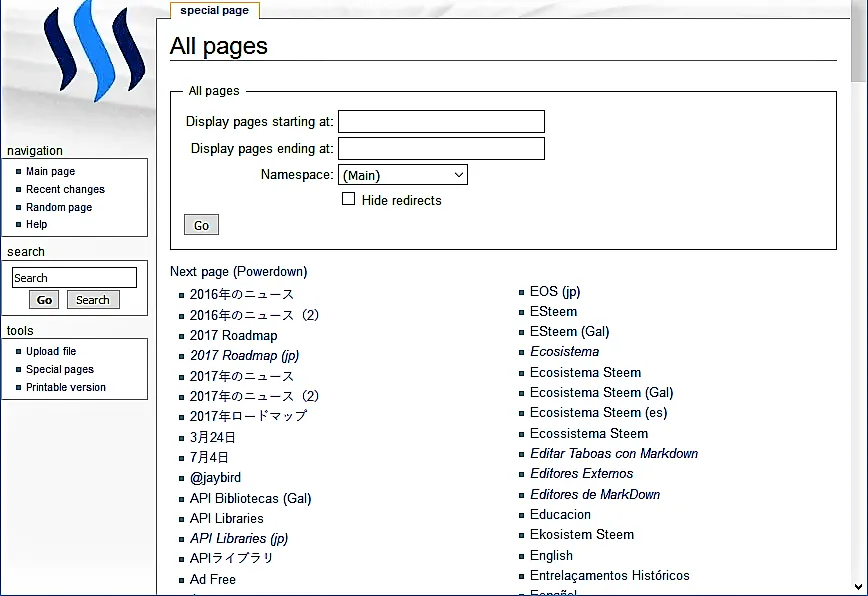Screen dimensions: 868x596
Task: Open the 2017 Roadmap (jp) redirect link
Action: coord(244,355)
